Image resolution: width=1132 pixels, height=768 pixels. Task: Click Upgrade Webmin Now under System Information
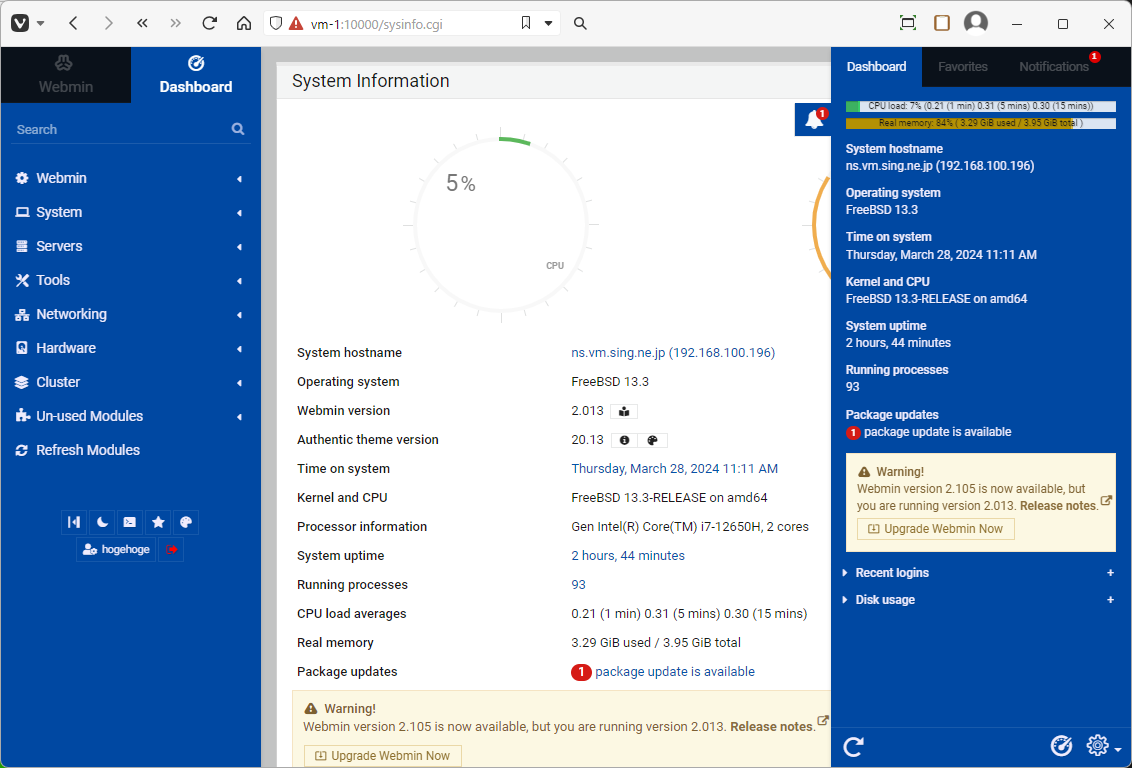tap(383, 756)
